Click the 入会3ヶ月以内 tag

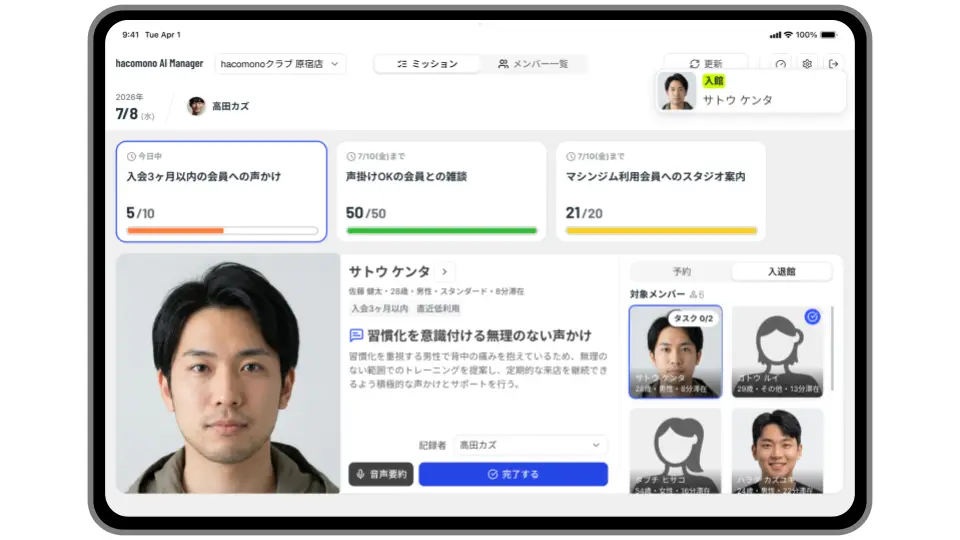(380, 309)
